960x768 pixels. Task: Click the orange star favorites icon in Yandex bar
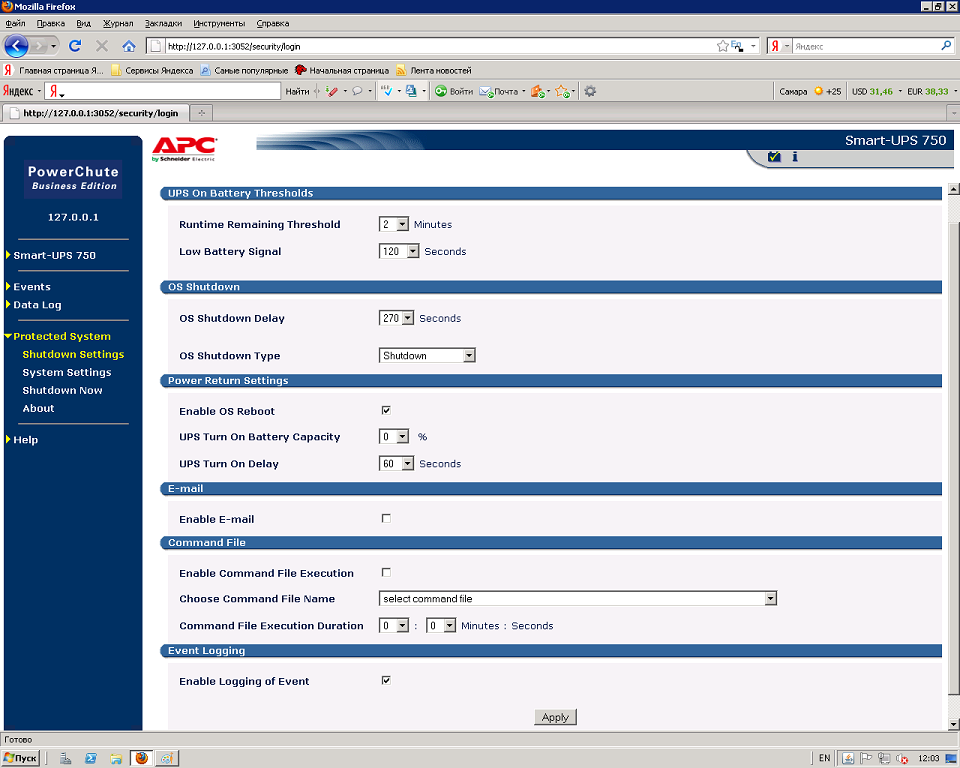[x=563, y=91]
